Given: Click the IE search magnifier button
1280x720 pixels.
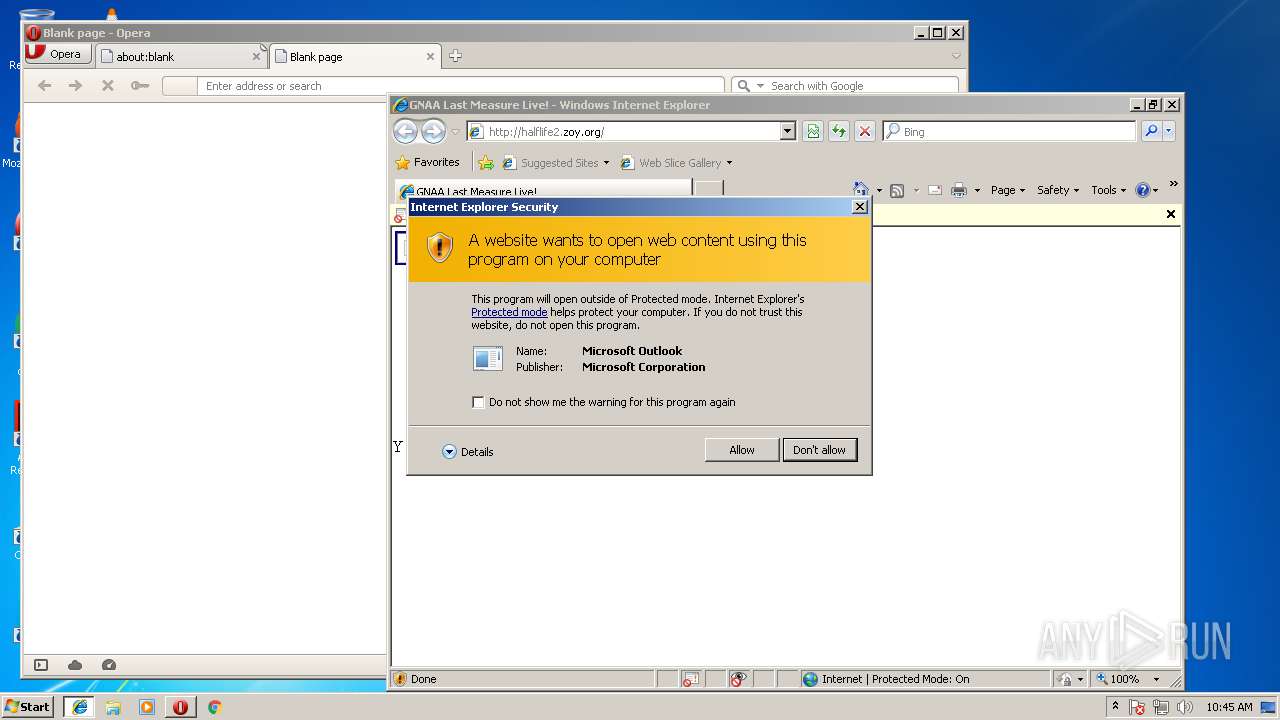Looking at the screenshot, I should tap(1150, 131).
